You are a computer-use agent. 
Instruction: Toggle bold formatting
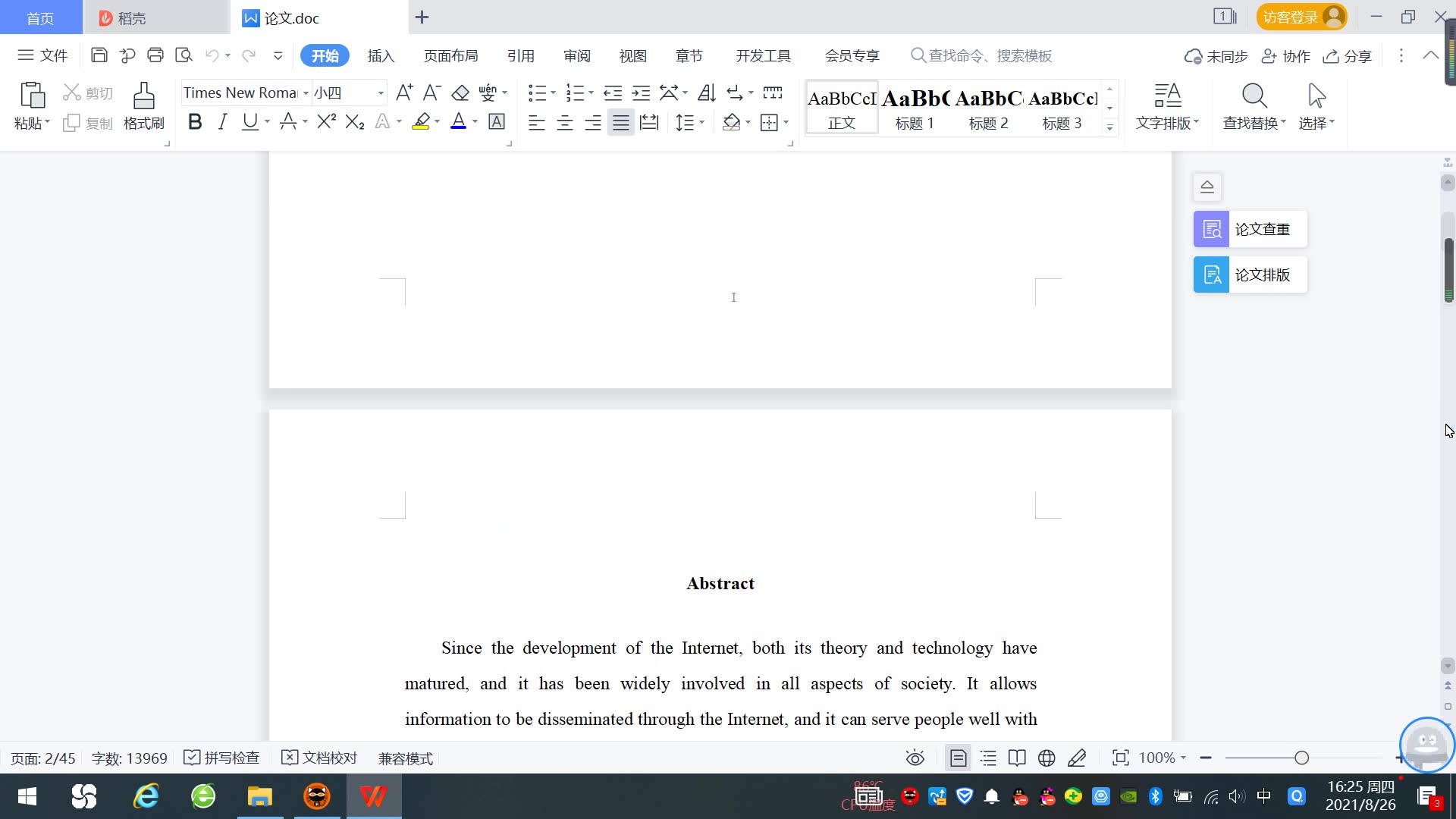point(194,121)
